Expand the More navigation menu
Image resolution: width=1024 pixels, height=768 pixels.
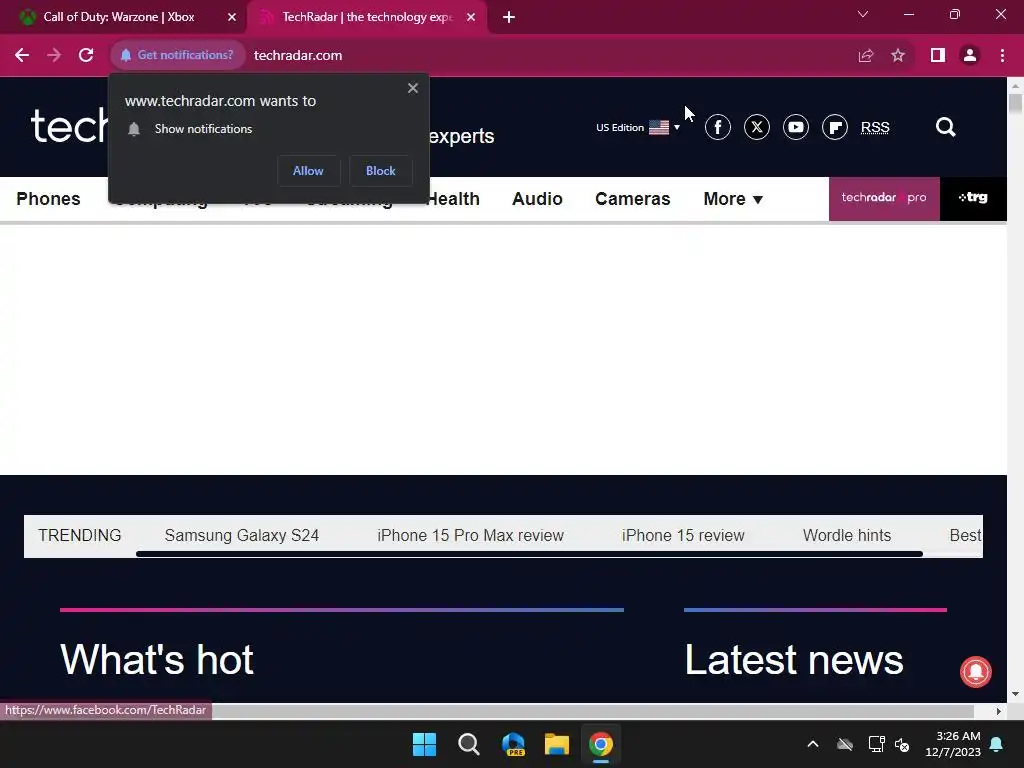[733, 199]
